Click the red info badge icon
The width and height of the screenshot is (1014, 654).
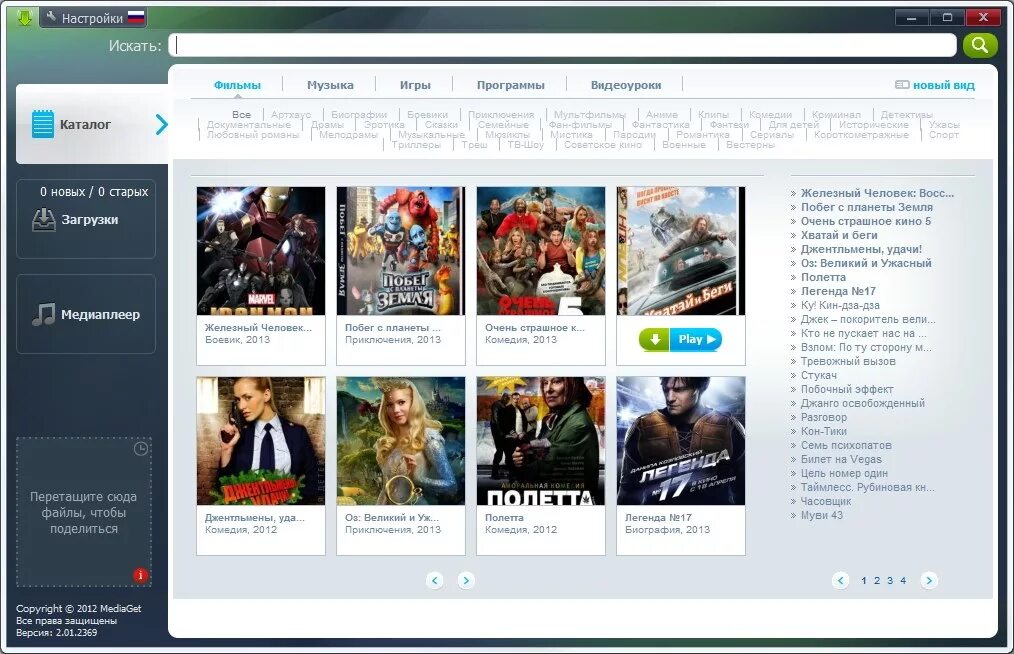click(x=140, y=575)
